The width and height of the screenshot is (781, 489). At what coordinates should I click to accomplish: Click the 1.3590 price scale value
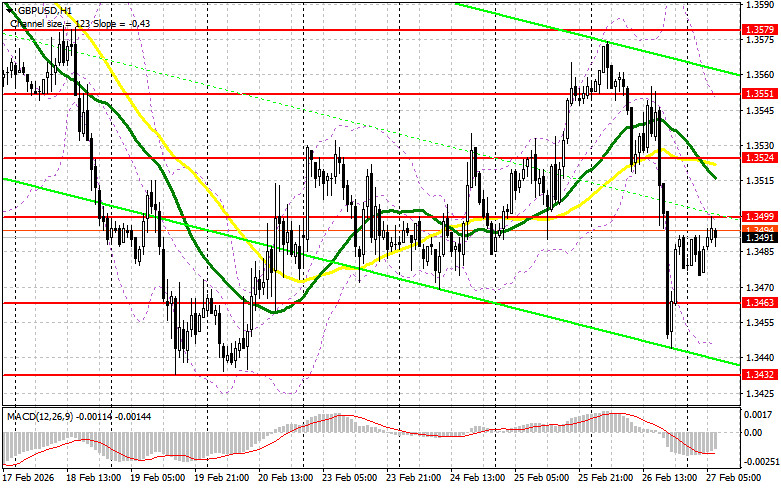pos(759,4)
